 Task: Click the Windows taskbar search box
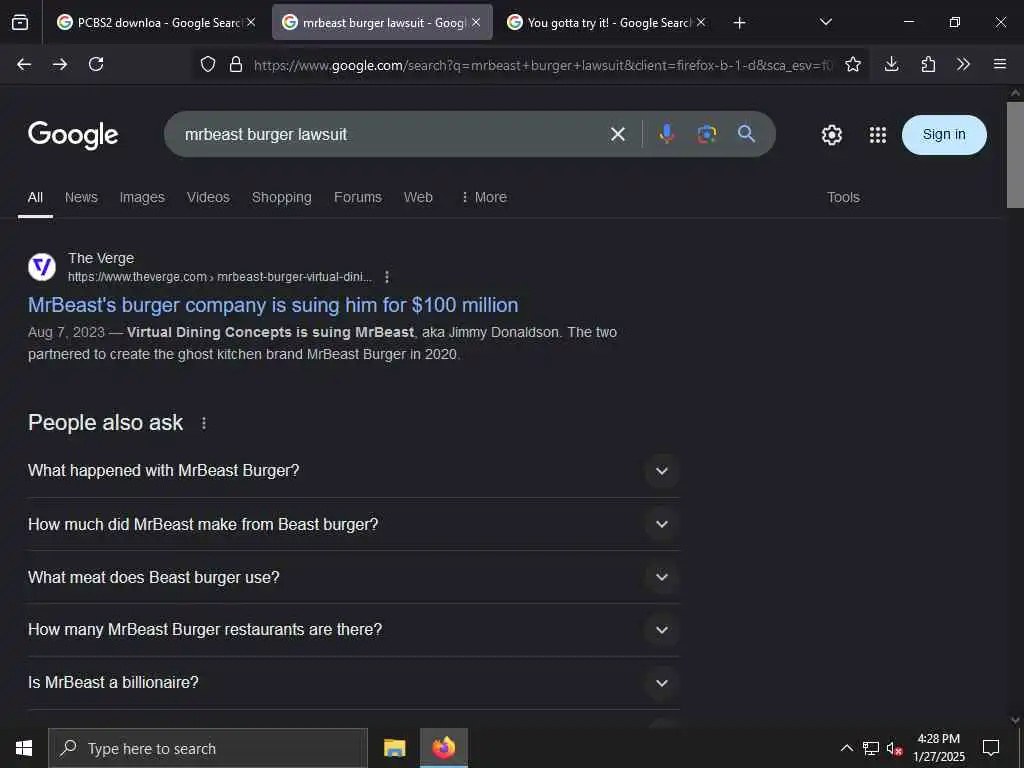(208, 748)
